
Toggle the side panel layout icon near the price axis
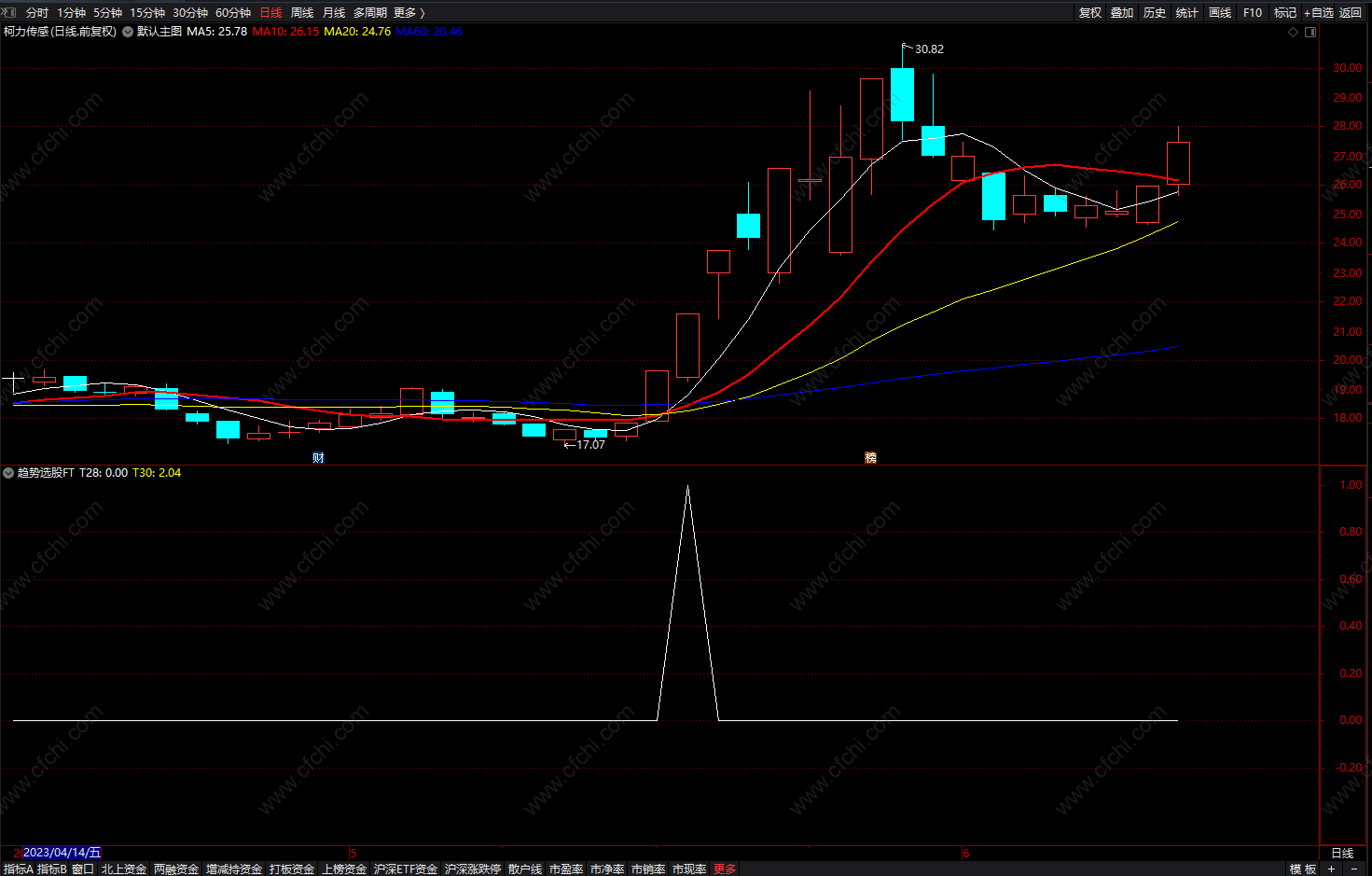[1310, 32]
